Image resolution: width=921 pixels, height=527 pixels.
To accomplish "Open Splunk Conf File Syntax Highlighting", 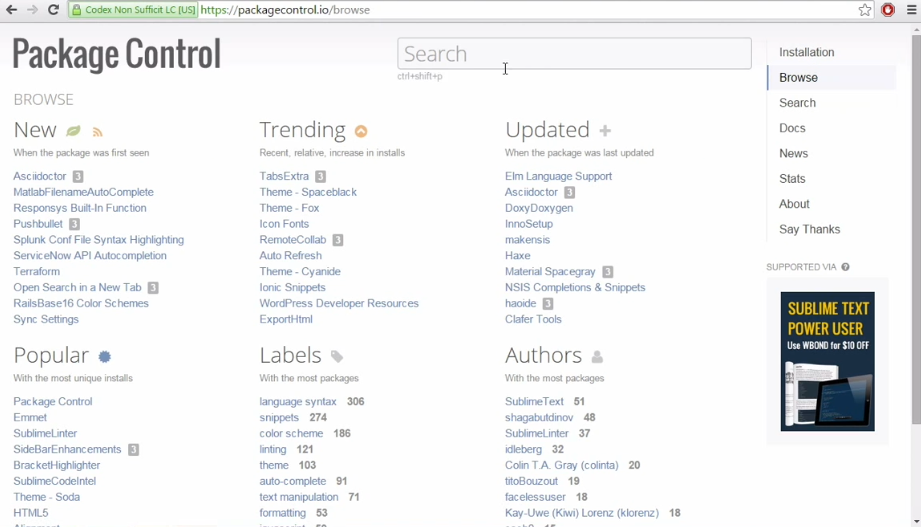I will tap(99, 240).
